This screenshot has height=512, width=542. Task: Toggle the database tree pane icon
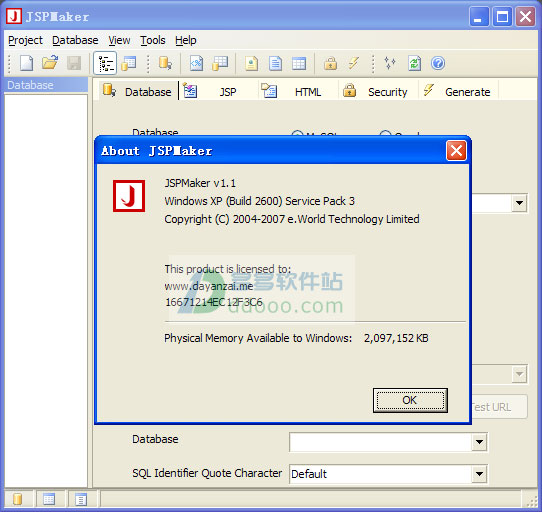point(105,63)
